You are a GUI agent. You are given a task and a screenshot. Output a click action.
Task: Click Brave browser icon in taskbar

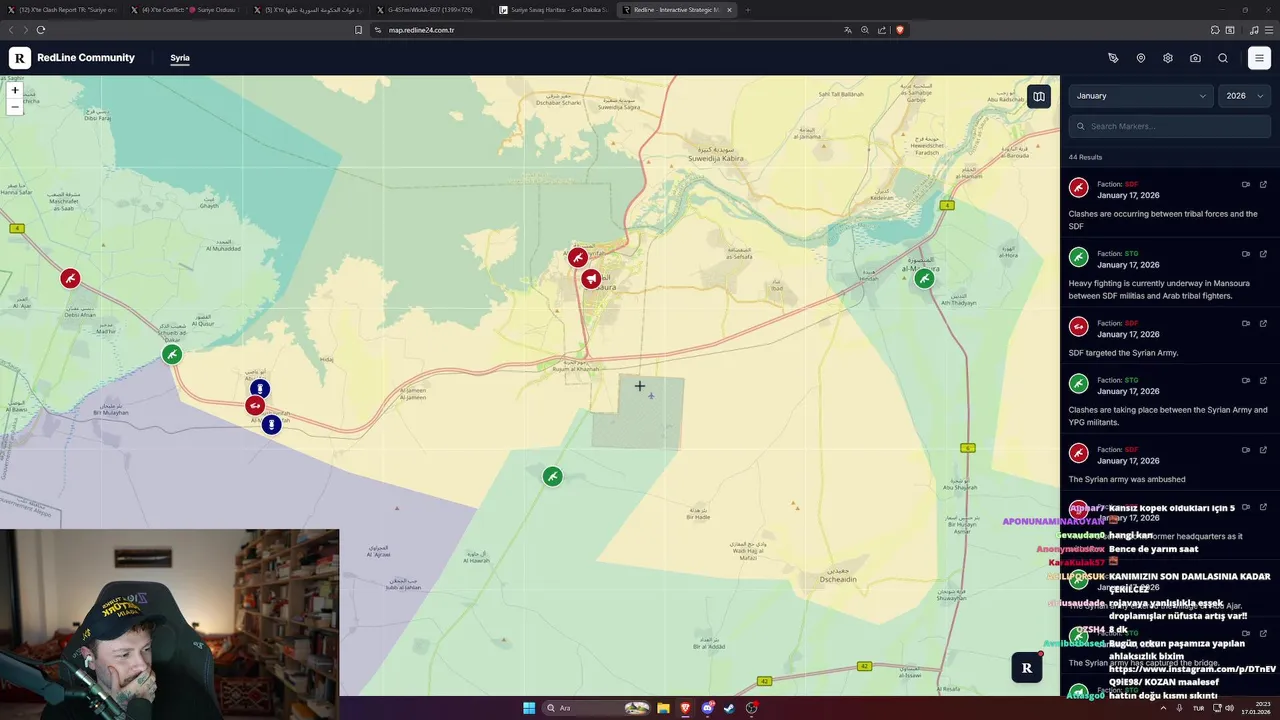[x=686, y=708]
